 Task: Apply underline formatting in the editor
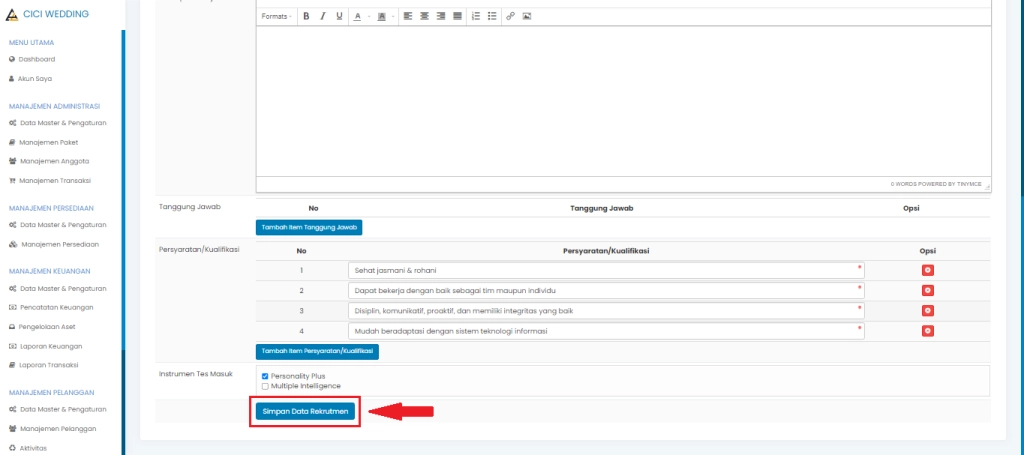pyautogui.click(x=340, y=17)
